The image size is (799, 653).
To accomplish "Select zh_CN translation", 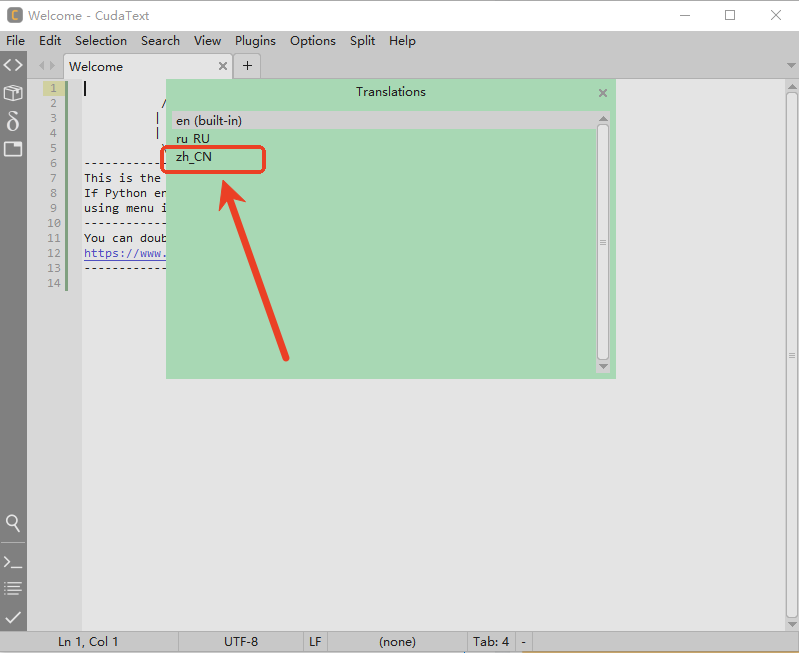I will 384,157.
